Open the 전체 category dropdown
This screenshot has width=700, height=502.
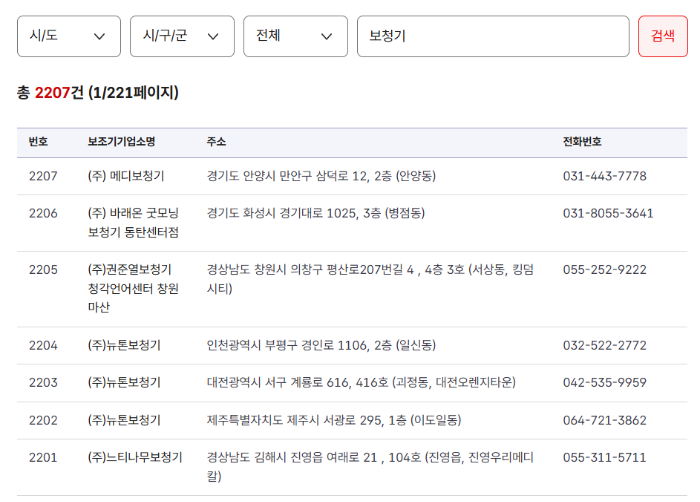(296, 36)
